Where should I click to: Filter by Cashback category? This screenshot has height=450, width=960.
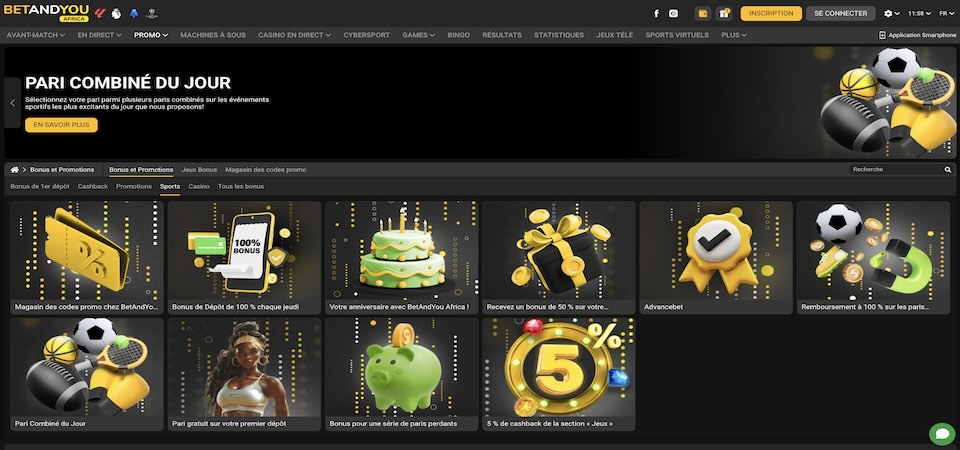pos(92,186)
